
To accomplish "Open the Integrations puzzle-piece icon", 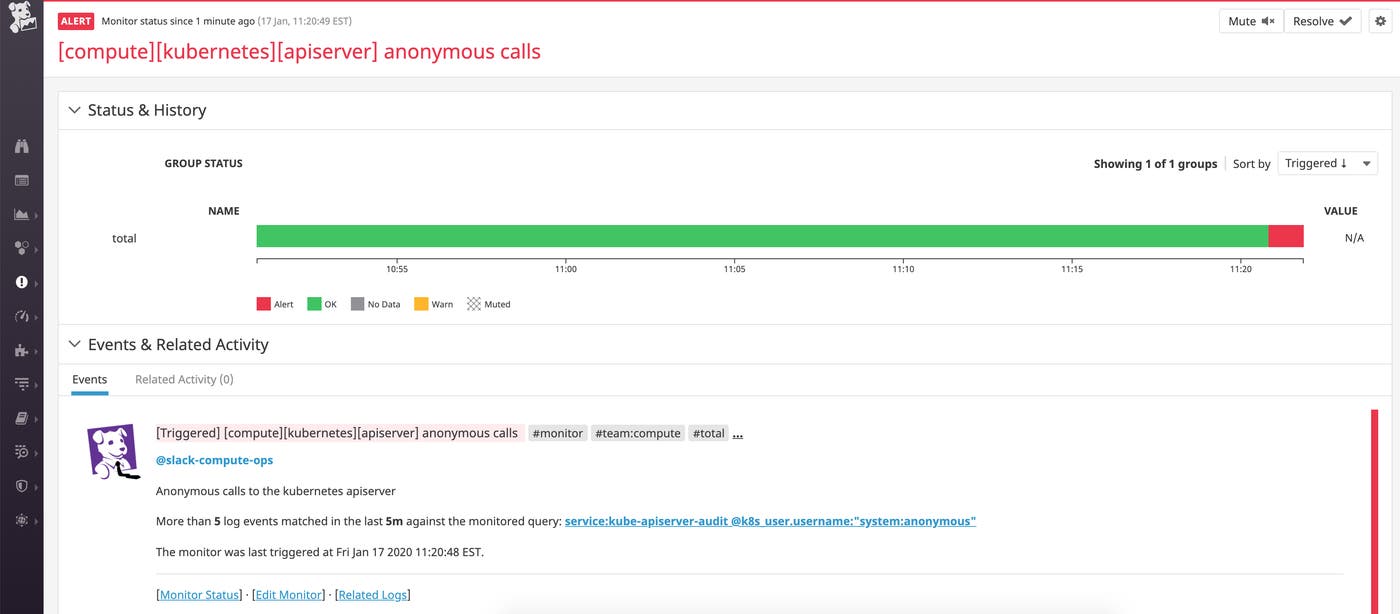I will pos(22,350).
